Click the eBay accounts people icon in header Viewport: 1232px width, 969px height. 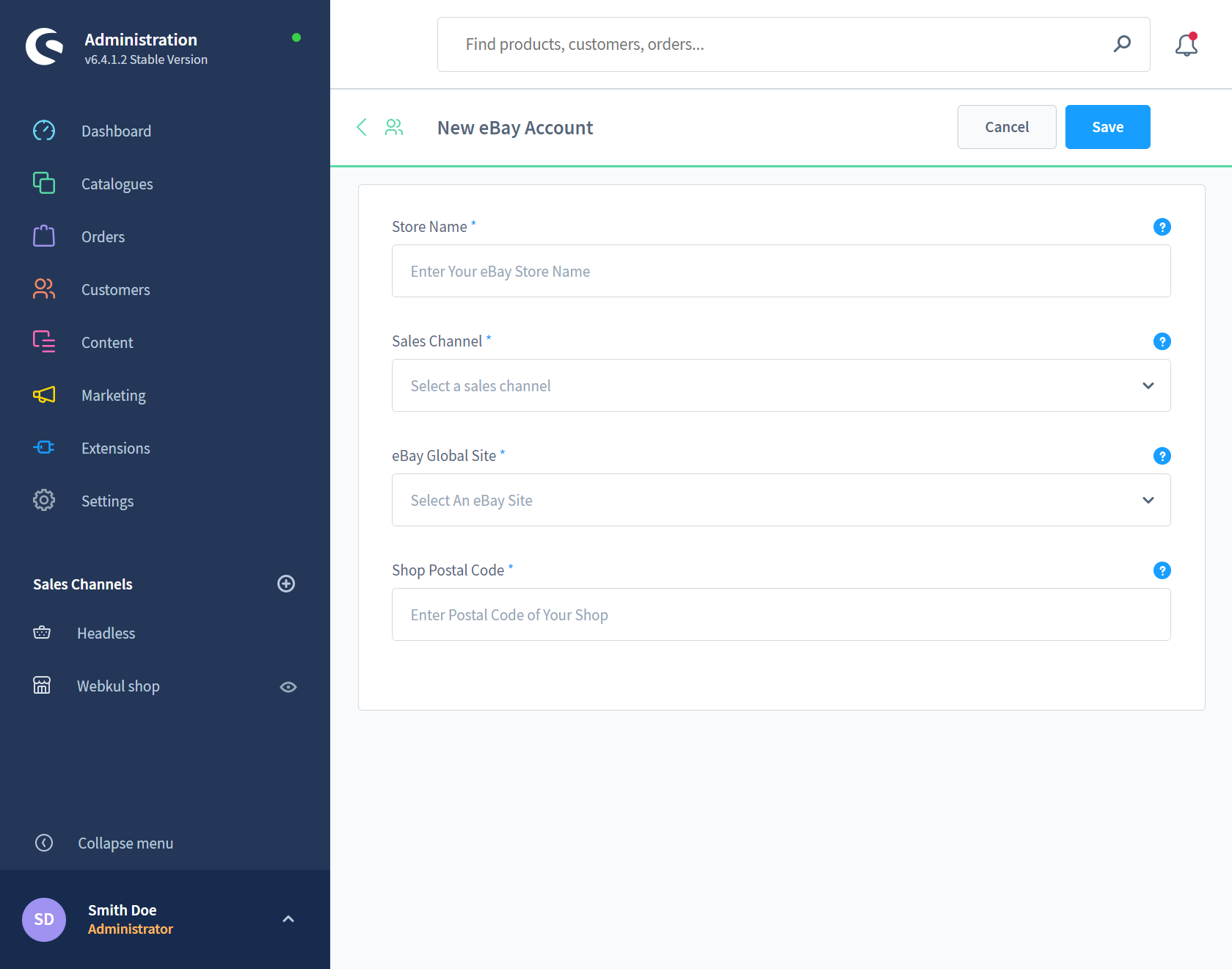(x=394, y=127)
